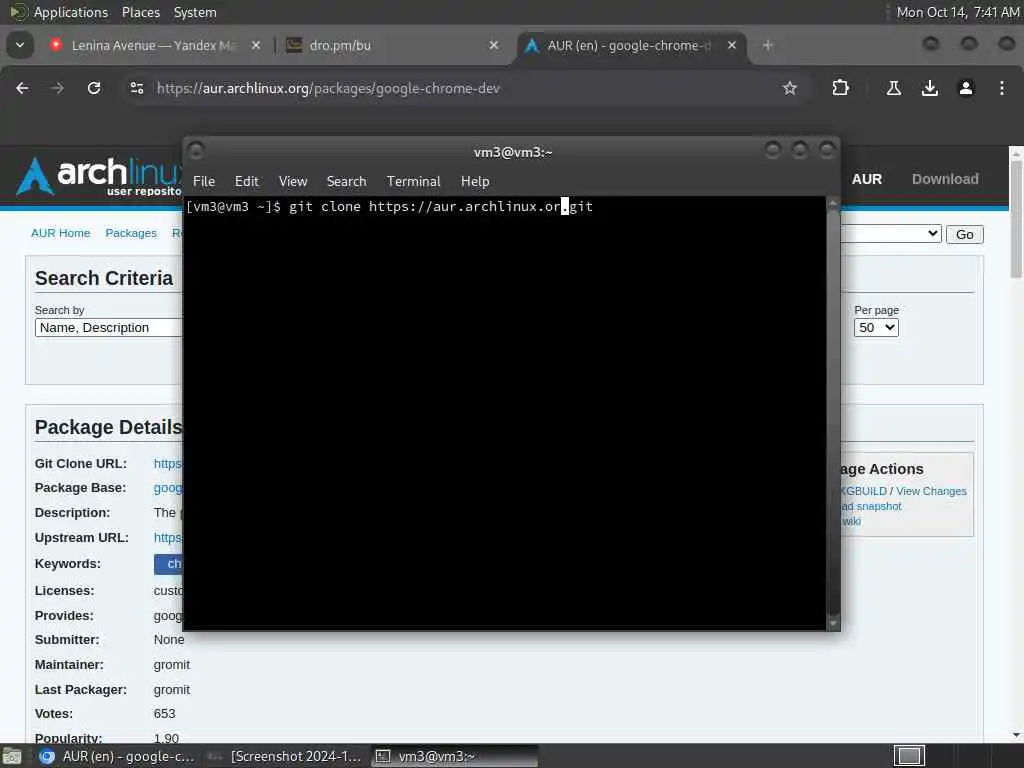
Task: Open the terminal window menu icon
Action: [x=196, y=151]
